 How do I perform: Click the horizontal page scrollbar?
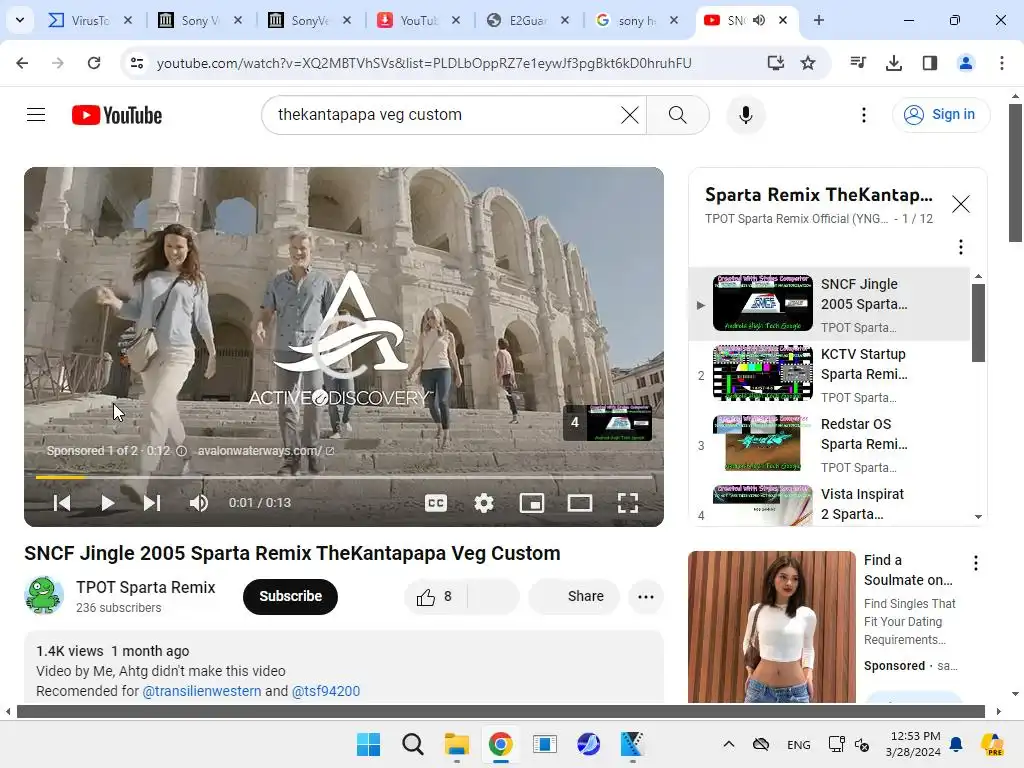coord(501,711)
